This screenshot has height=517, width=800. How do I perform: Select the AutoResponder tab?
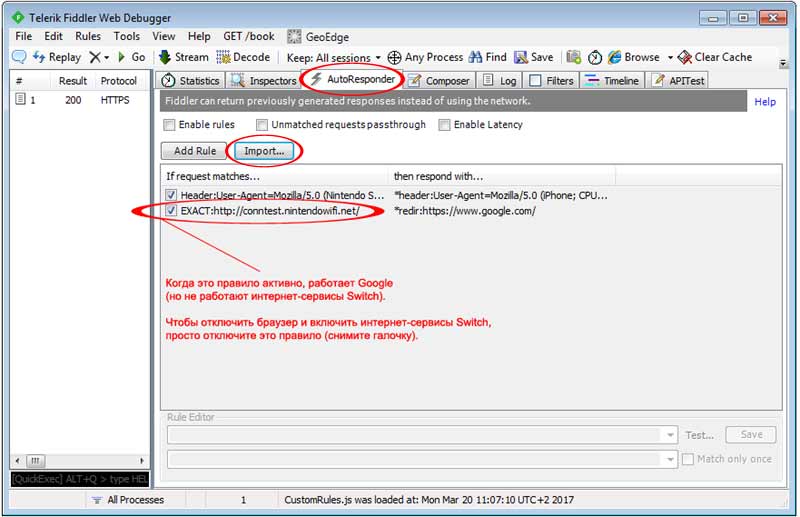(353, 79)
